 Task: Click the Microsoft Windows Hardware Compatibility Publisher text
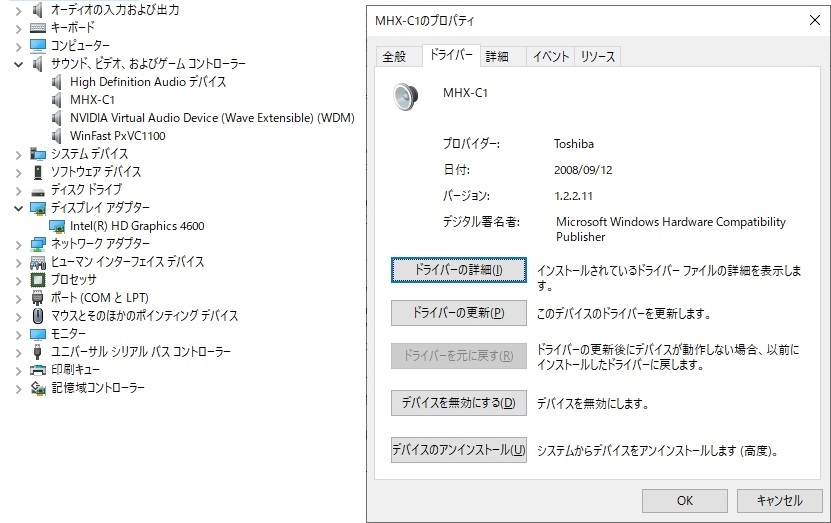point(670,229)
